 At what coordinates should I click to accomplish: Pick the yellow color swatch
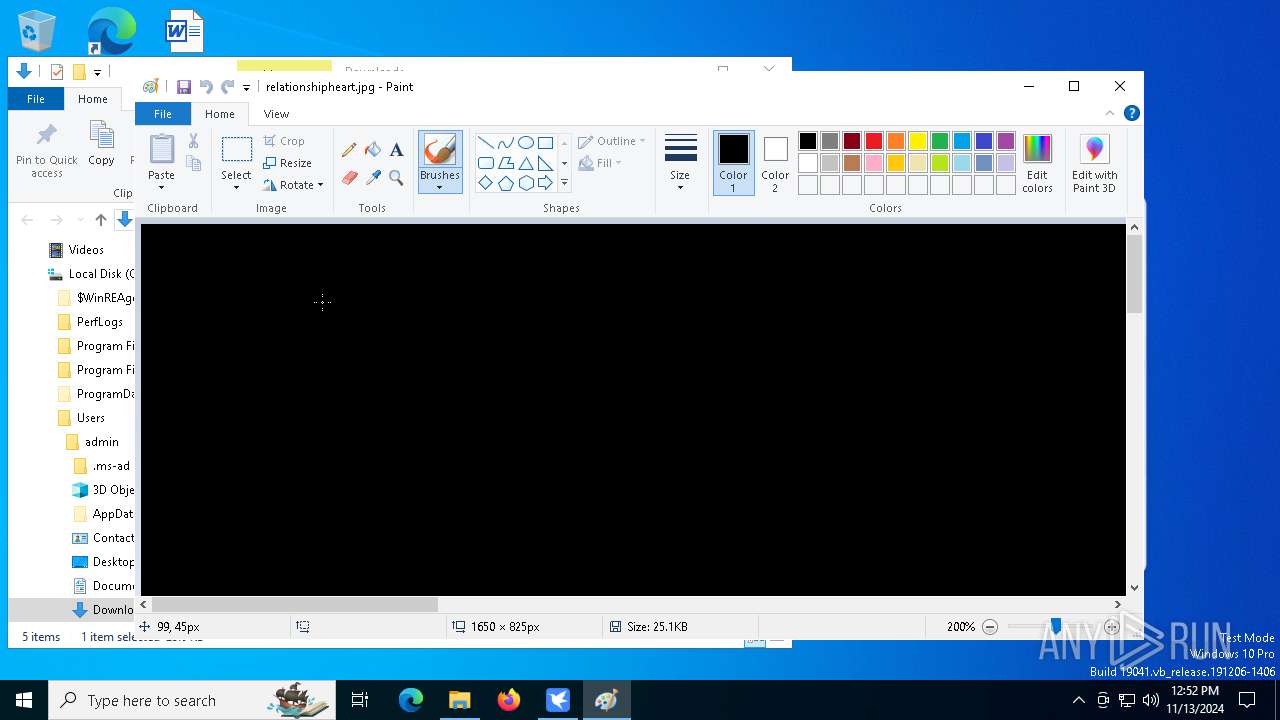[x=918, y=141]
